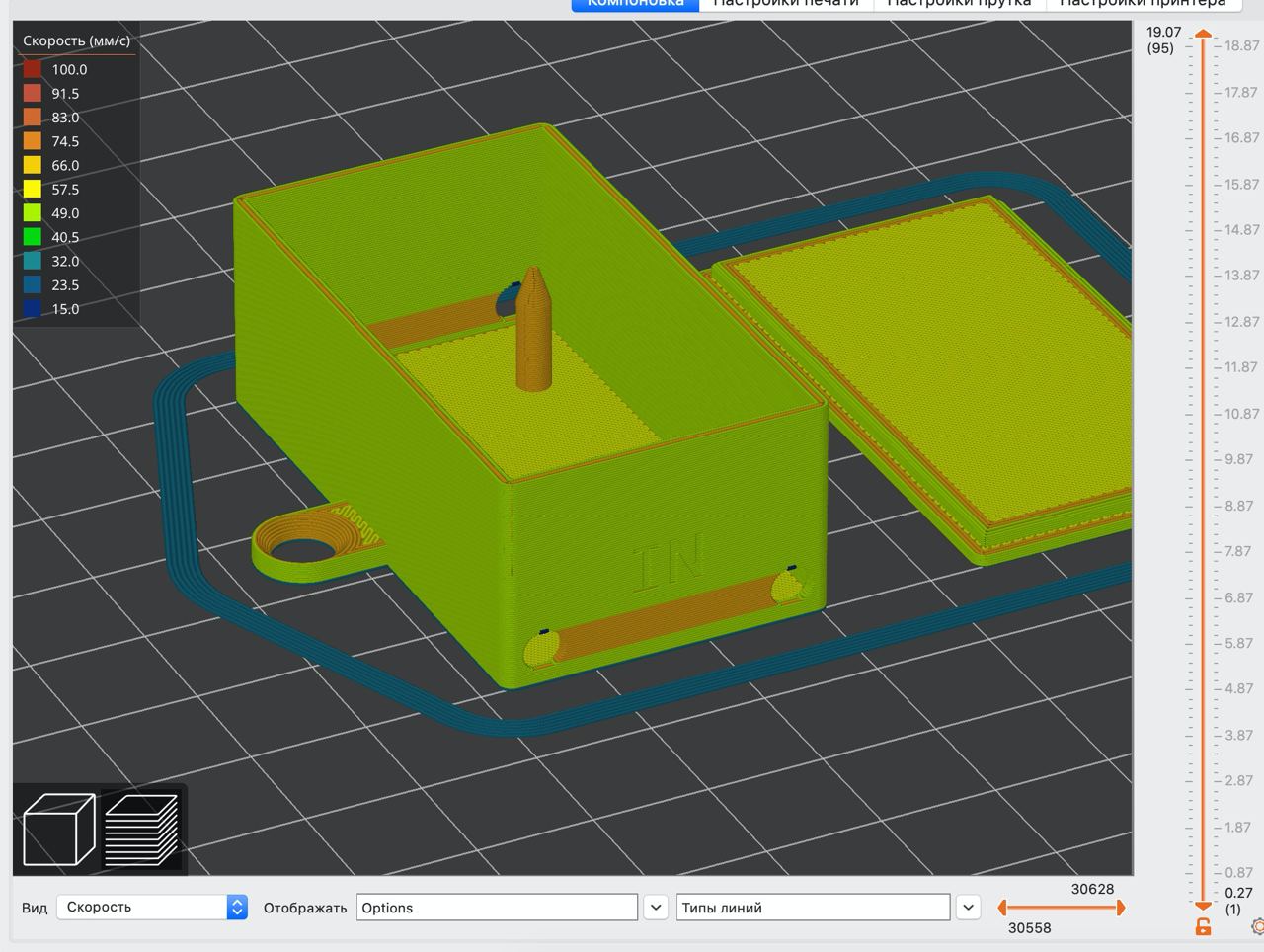
Task: Click the 23.5 speed color swatch
Action: click(x=33, y=284)
